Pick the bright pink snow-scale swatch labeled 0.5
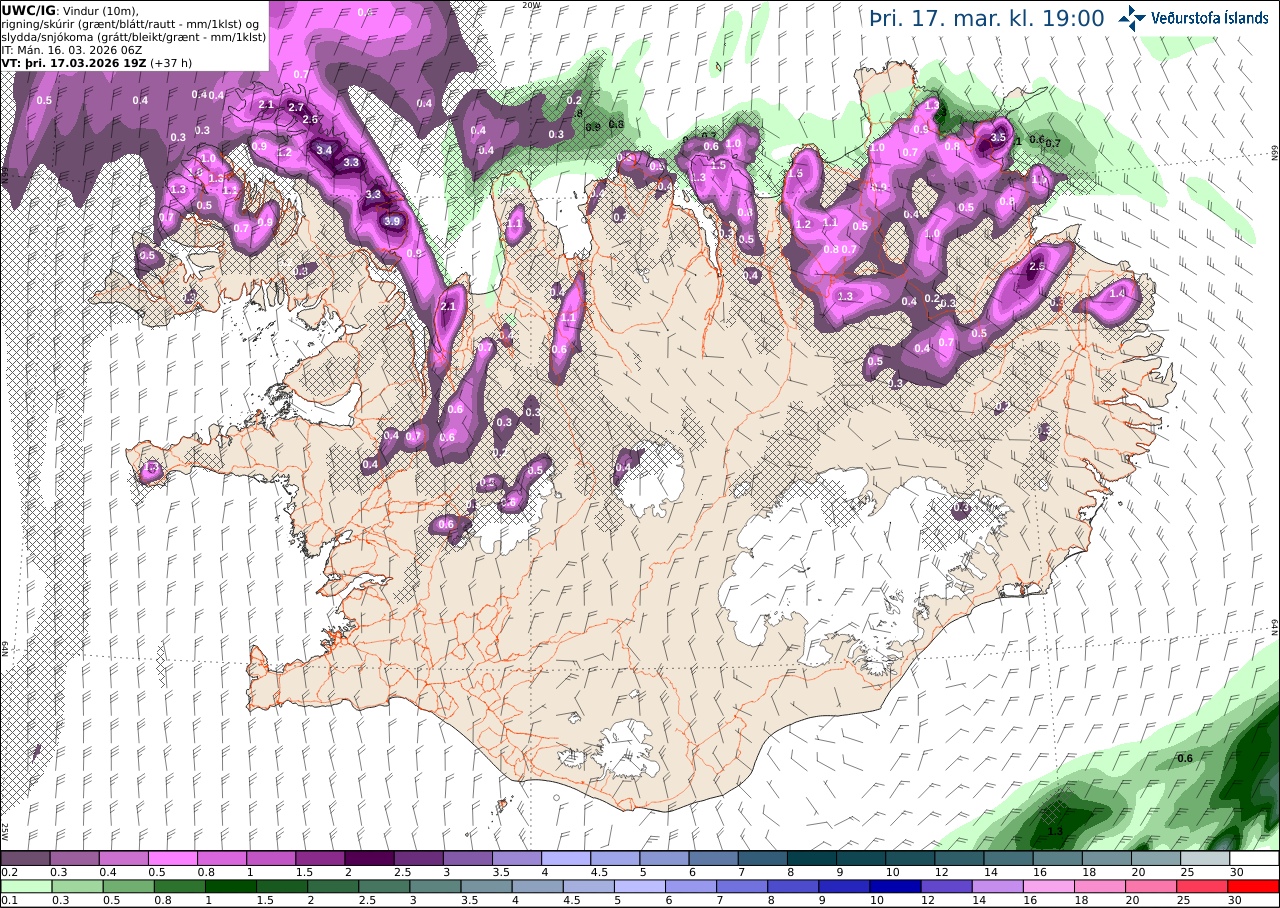 pos(172,858)
